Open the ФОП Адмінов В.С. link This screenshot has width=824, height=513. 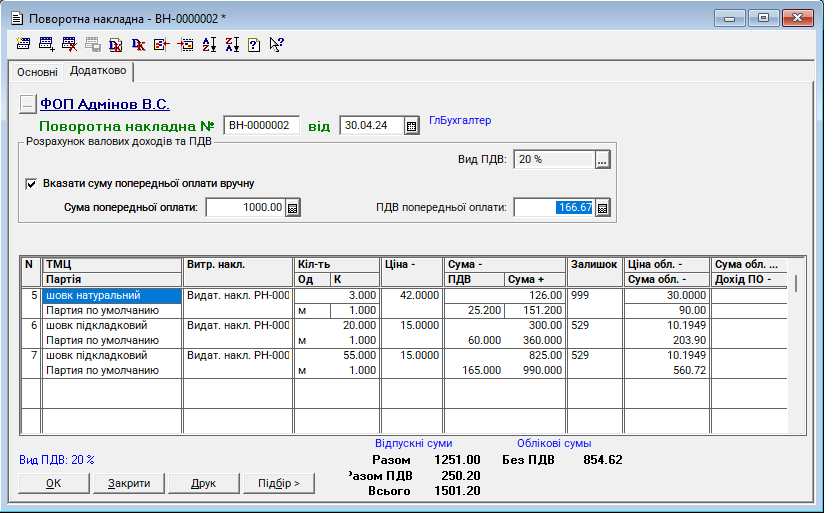click(x=104, y=104)
